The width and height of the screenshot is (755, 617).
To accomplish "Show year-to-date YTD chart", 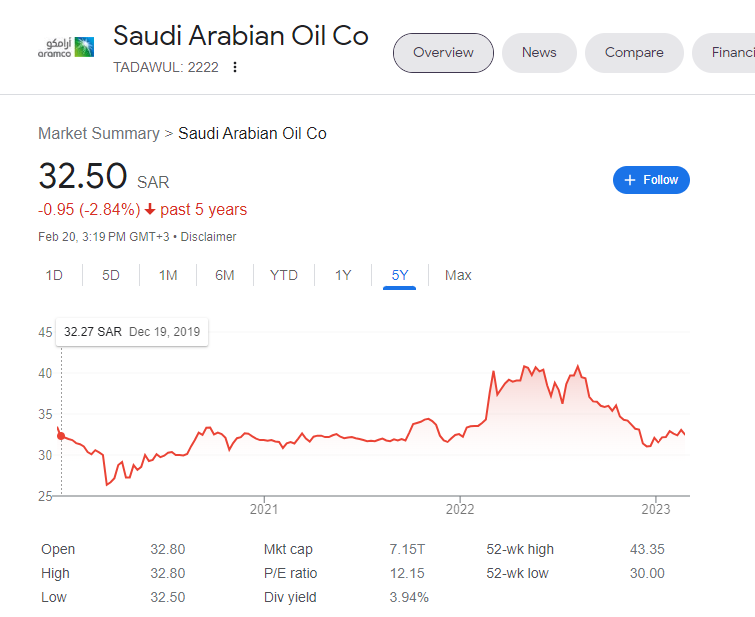I will click(x=284, y=275).
